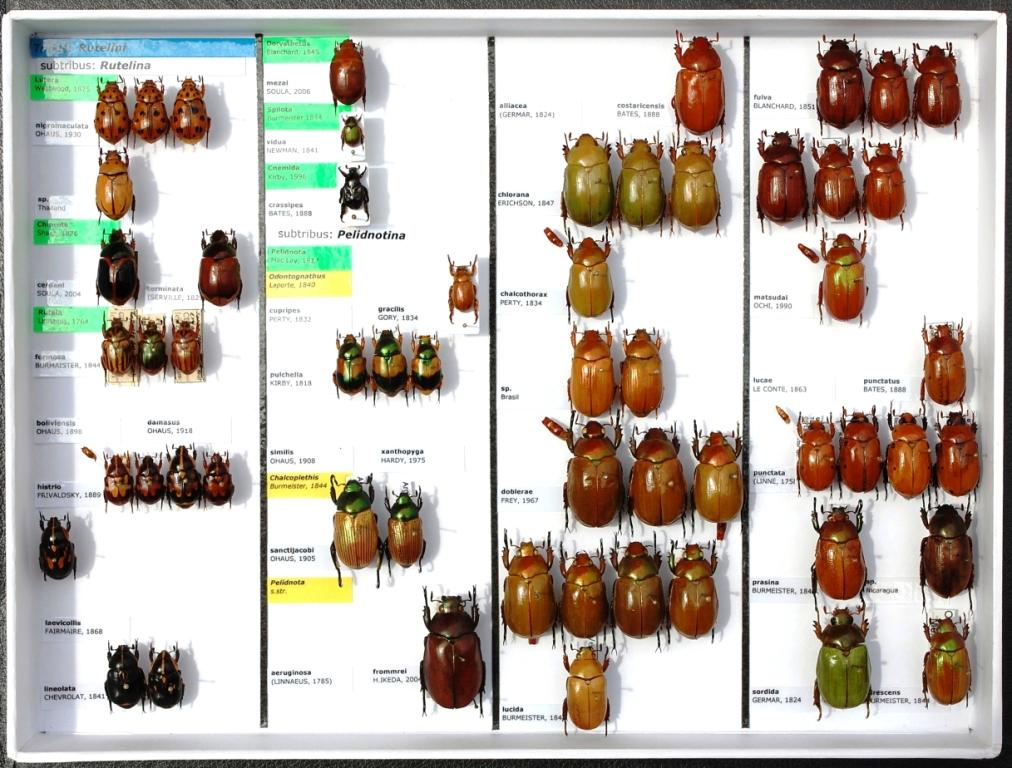Select the yellow 'Pelidnota s.str.' label
This screenshot has width=1012, height=768.
(x=309, y=589)
